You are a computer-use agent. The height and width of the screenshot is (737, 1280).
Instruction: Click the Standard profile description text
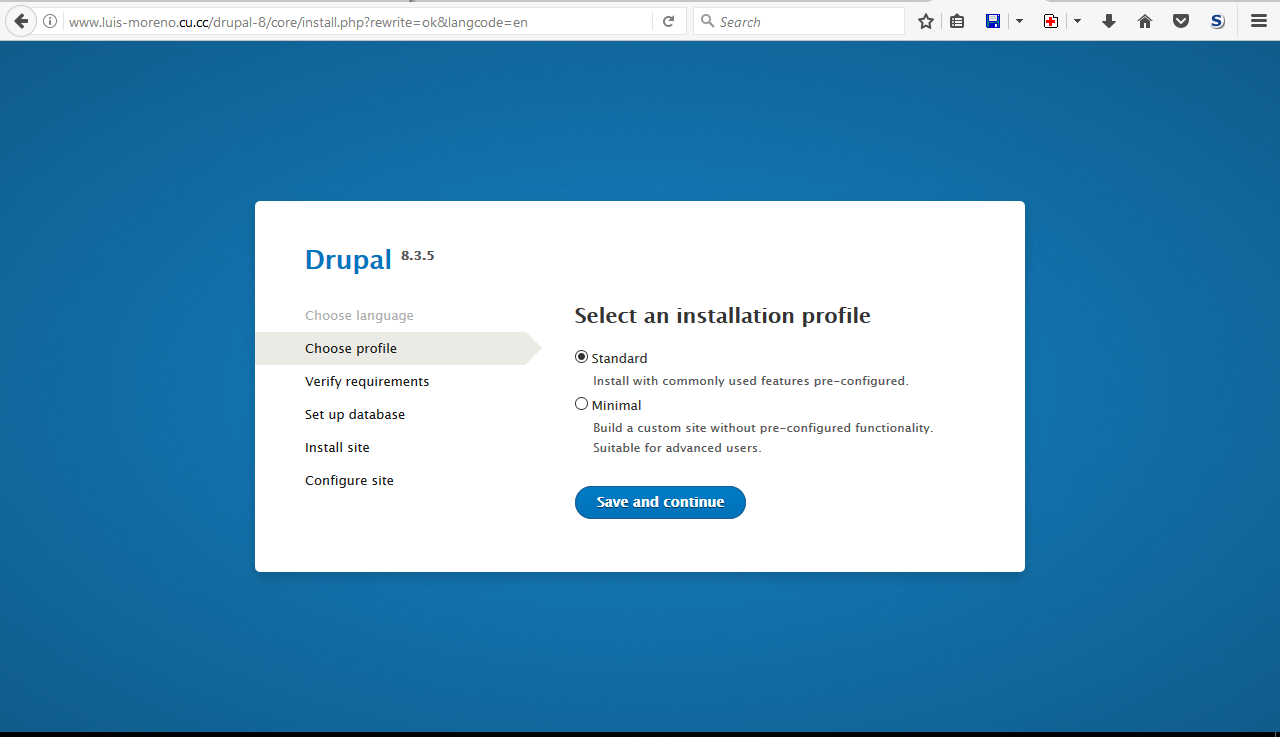(x=751, y=381)
